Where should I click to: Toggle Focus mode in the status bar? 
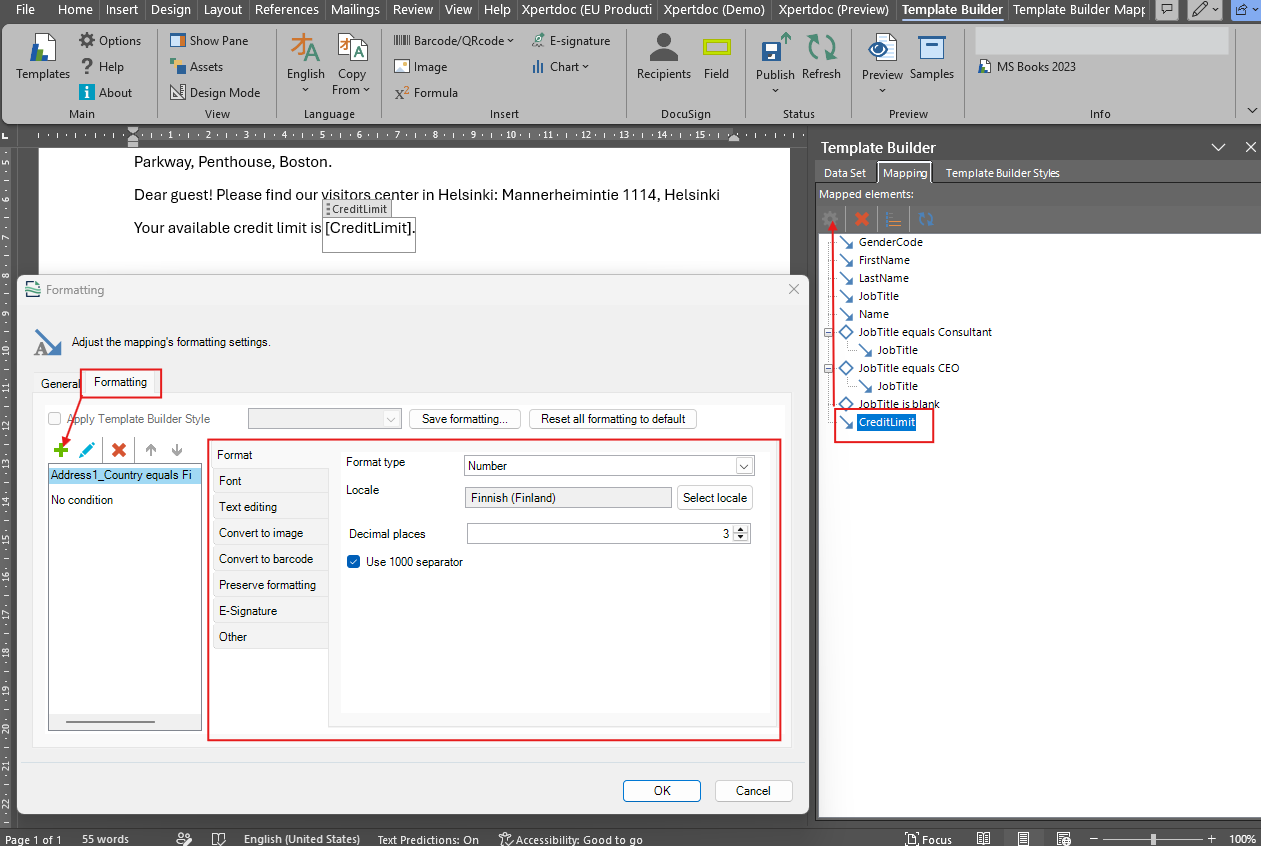pyautogui.click(x=928, y=839)
